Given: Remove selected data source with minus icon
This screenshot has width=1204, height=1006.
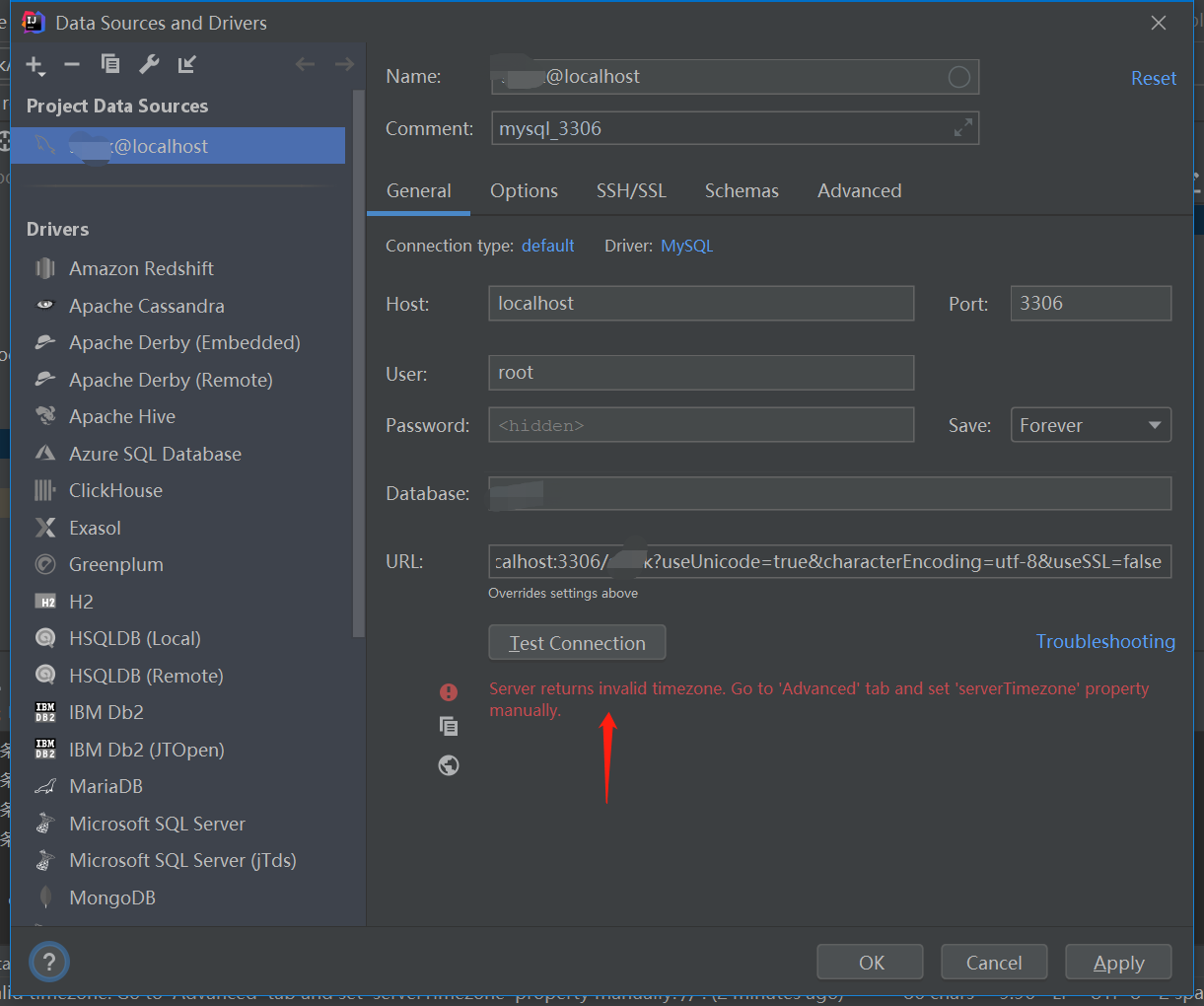Looking at the screenshot, I should (72, 65).
